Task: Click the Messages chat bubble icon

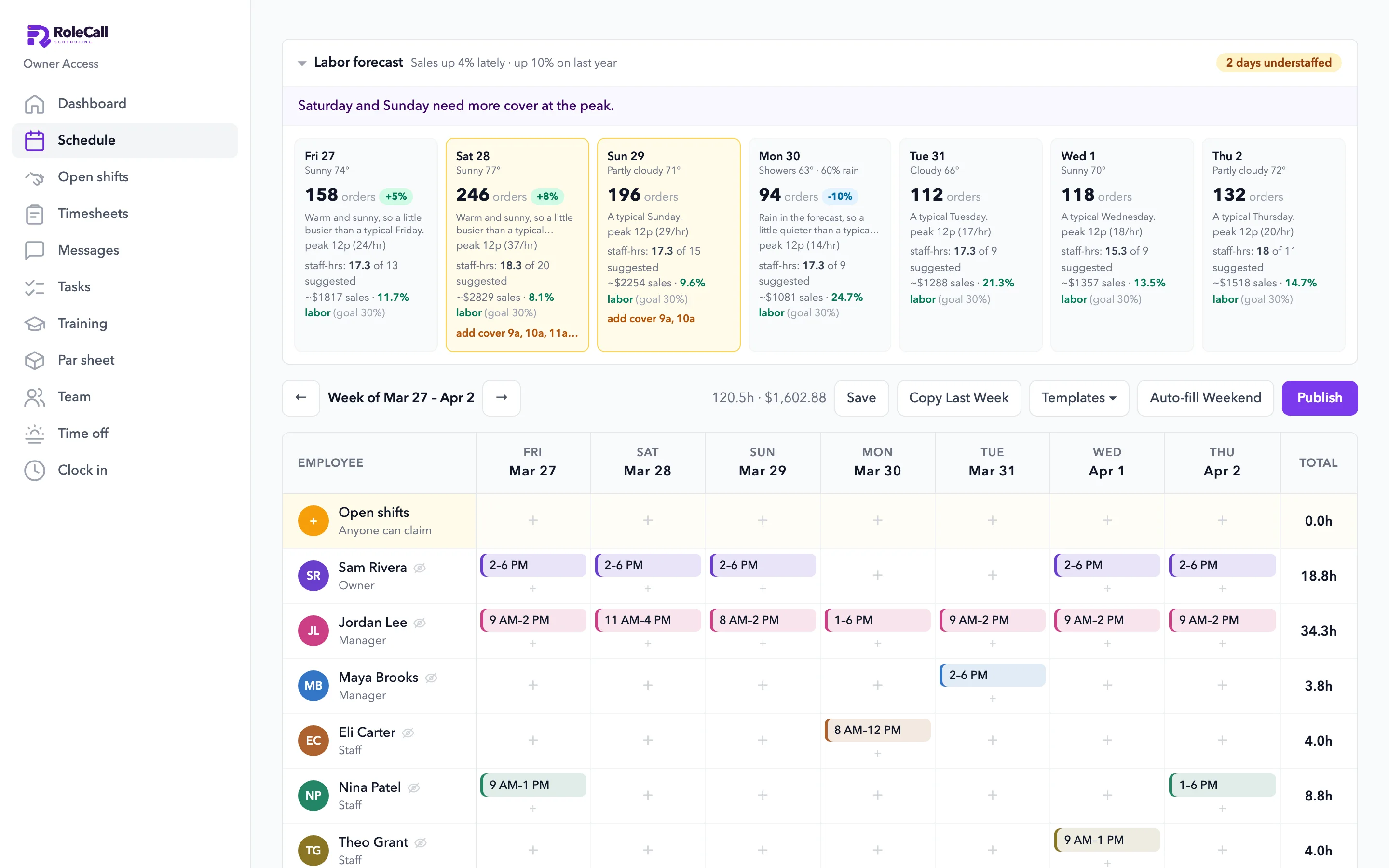Action: 34,250
